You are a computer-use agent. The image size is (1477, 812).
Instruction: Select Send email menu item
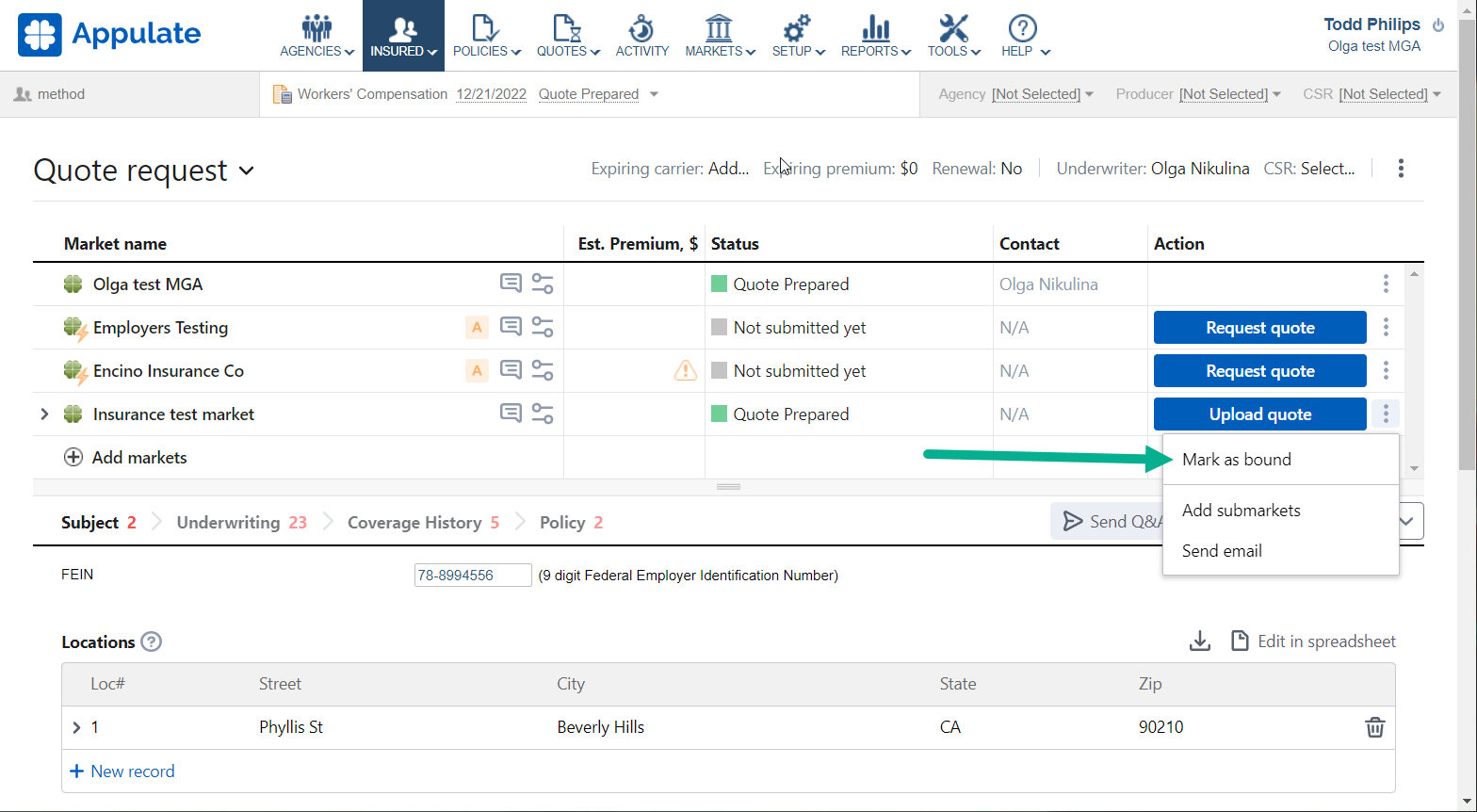pyautogui.click(x=1281, y=551)
